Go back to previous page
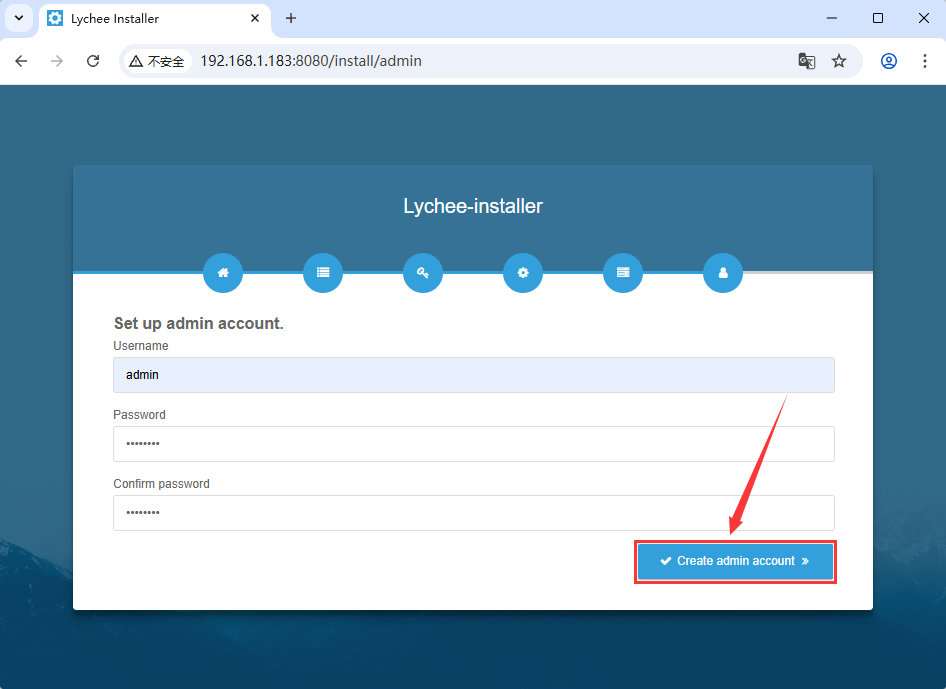946x689 pixels. (x=21, y=61)
